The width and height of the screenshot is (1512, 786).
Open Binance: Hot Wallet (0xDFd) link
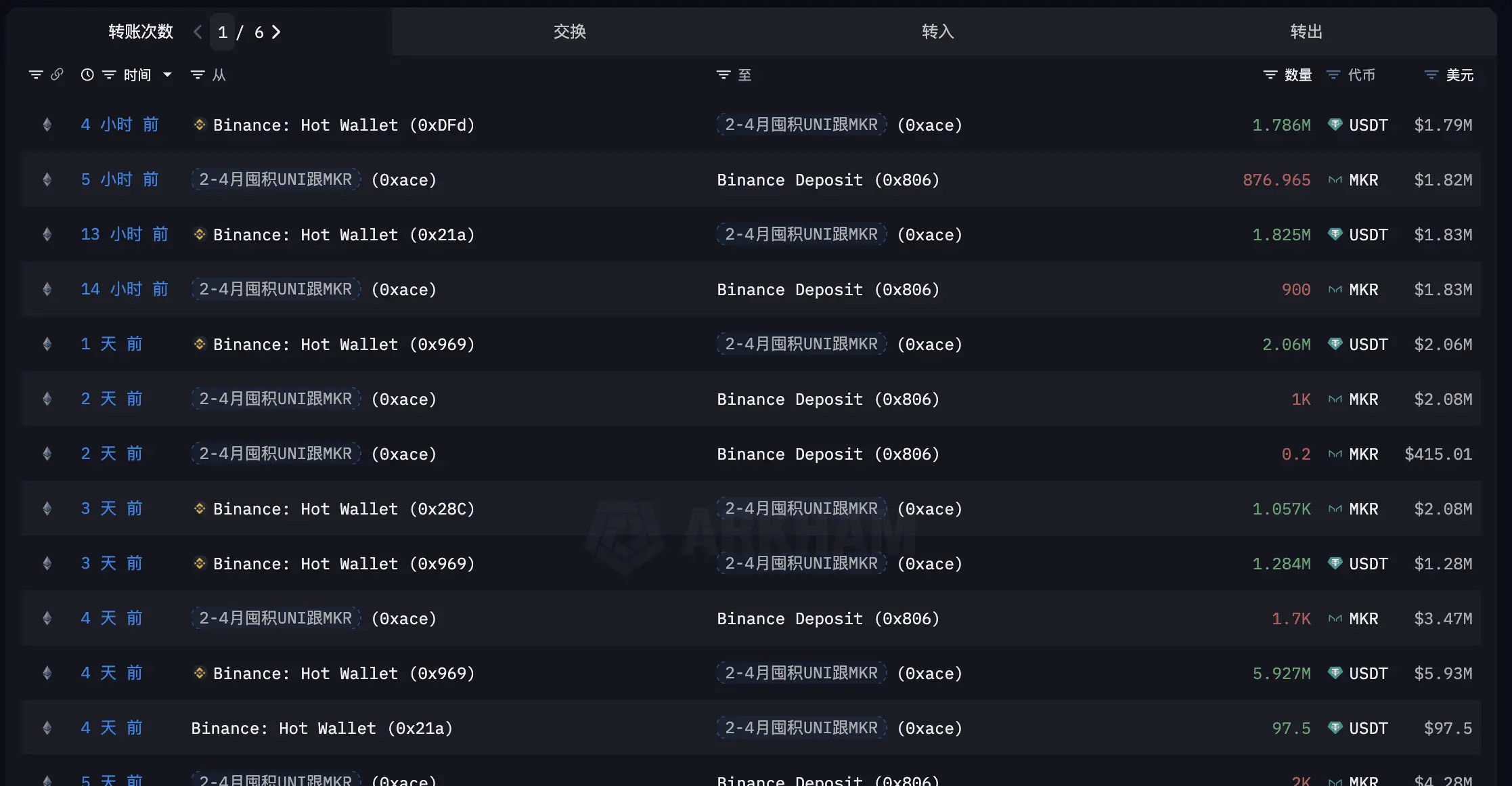(344, 125)
